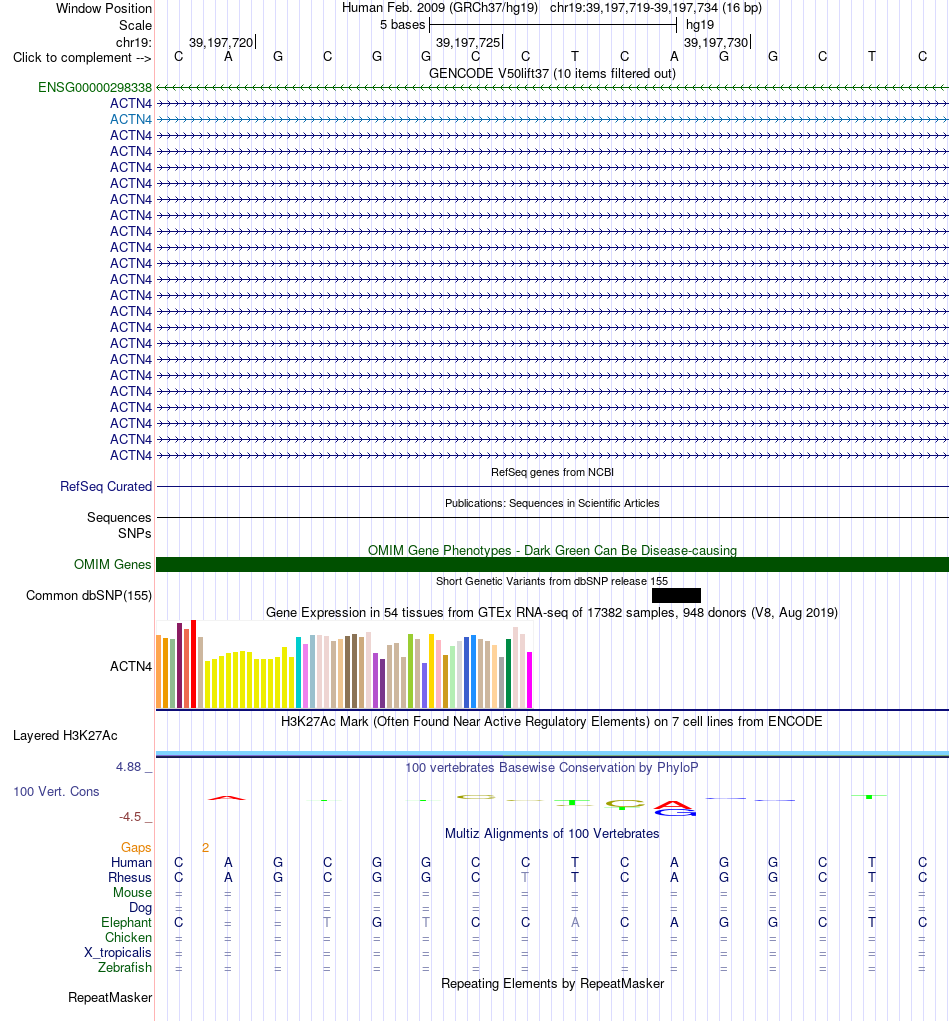
Task: Click 'Multiz Alignments of 100 Vertebrates' title
Action: (552, 833)
